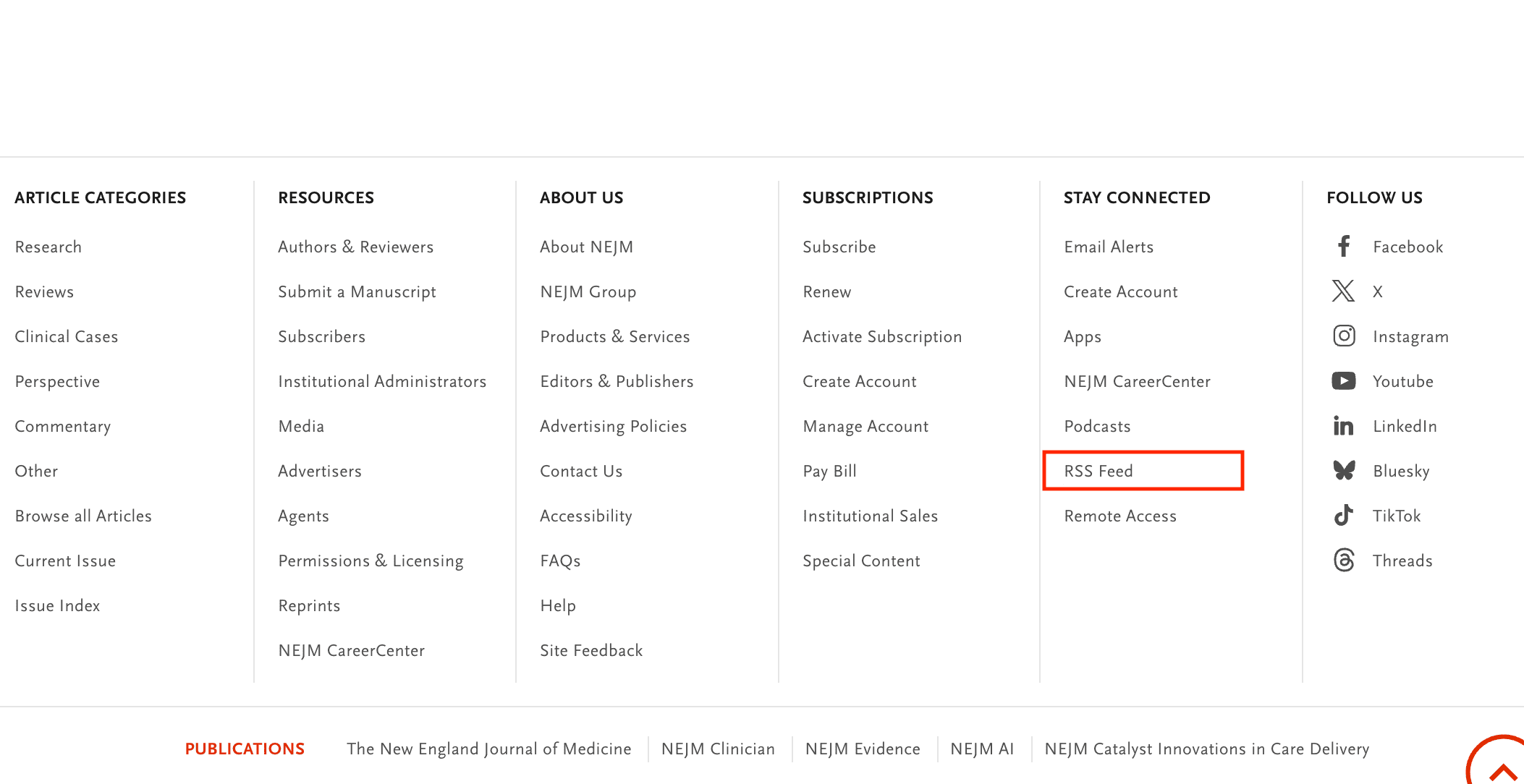Screen dimensions: 1524x784
Task: Click Browse all Articles
Action: pyautogui.click(x=83, y=516)
